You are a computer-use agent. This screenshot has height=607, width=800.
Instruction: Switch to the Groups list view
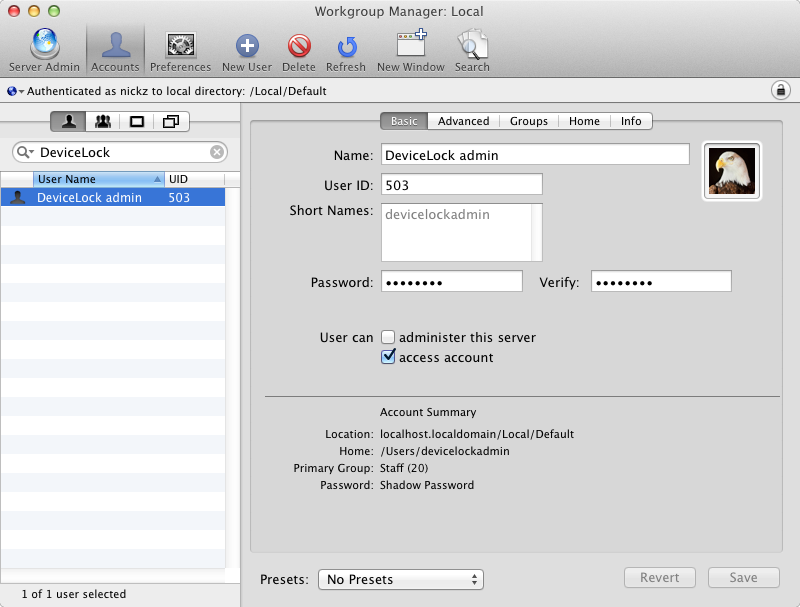click(x=103, y=121)
